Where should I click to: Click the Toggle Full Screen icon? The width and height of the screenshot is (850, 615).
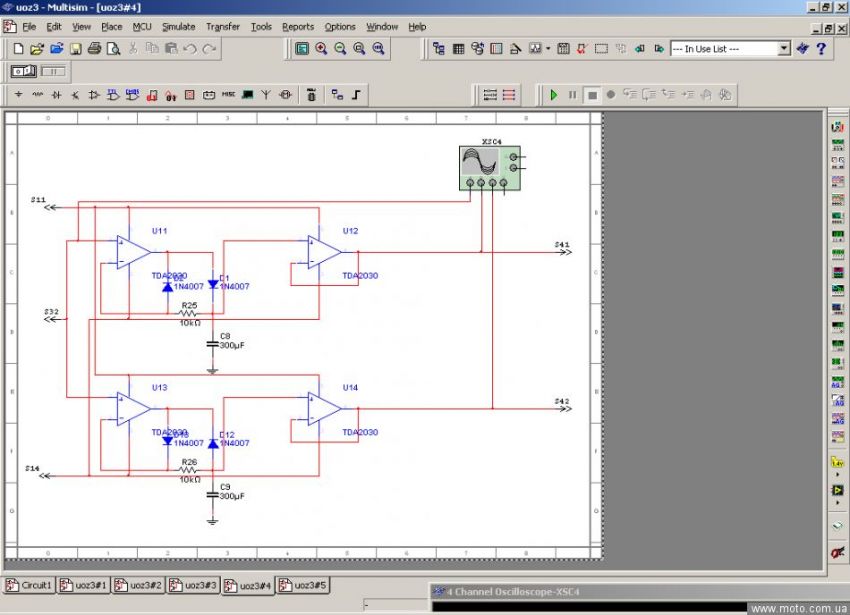click(x=302, y=48)
